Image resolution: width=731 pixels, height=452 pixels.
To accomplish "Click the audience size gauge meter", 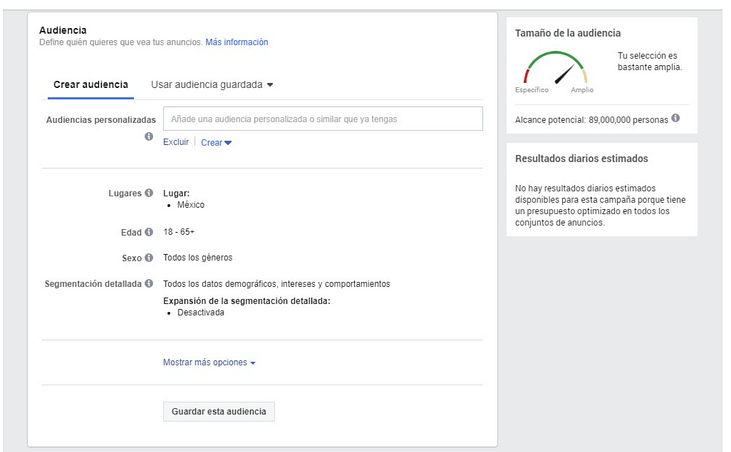I will point(555,70).
